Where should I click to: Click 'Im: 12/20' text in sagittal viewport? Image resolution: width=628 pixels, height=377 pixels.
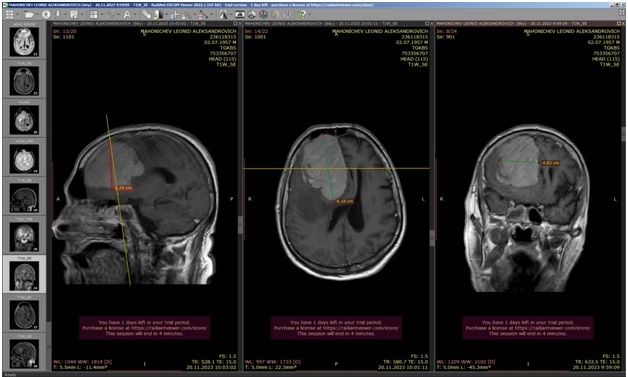pyautogui.click(x=64, y=31)
